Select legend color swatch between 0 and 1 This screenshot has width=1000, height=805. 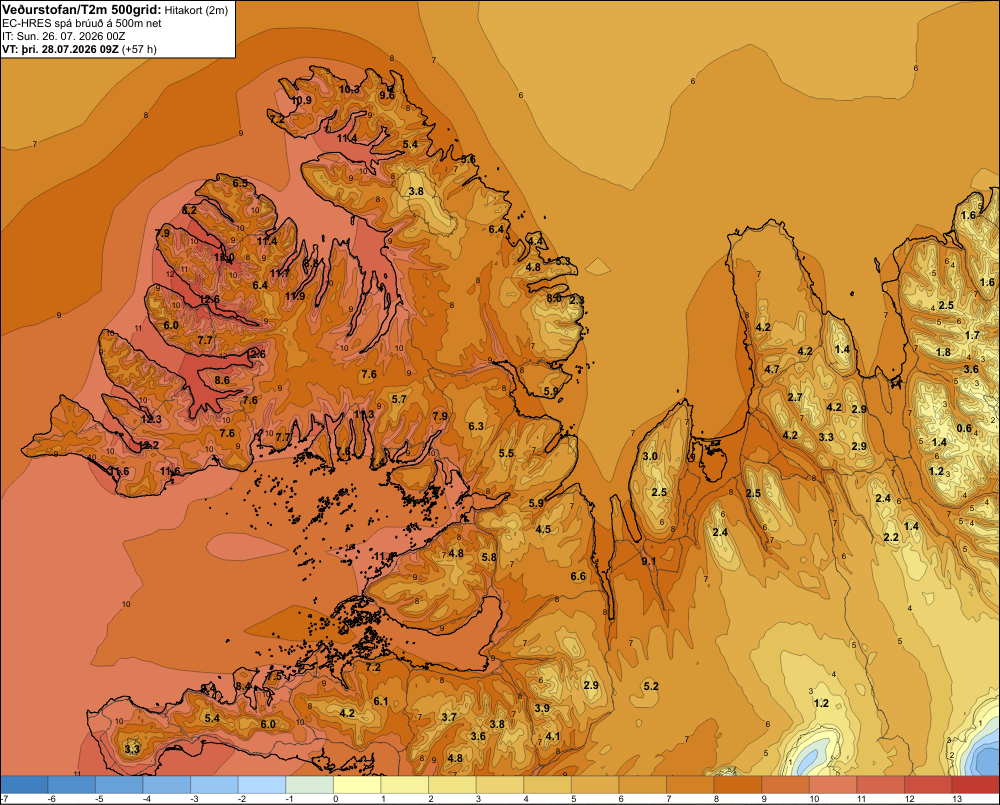357,785
